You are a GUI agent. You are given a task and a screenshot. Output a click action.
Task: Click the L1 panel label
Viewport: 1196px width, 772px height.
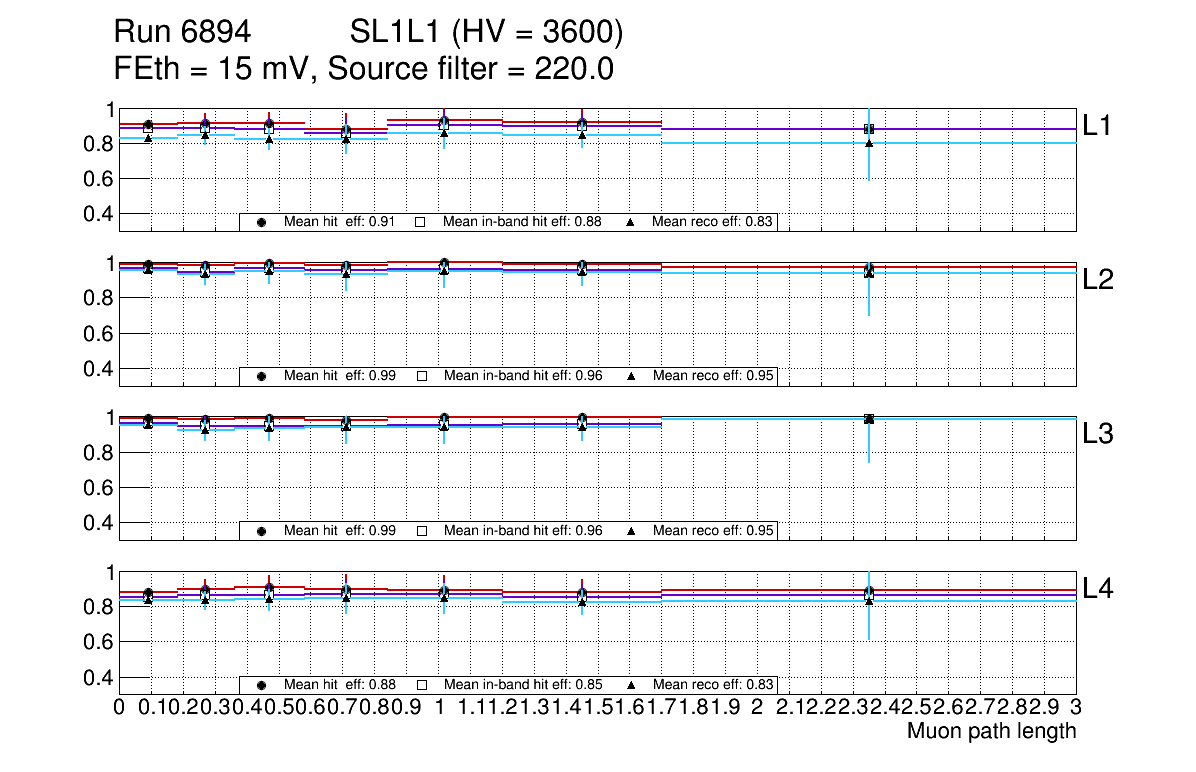[1097, 125]
